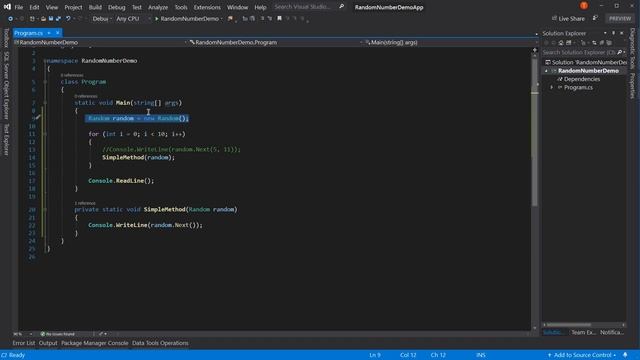Click the screwdriver quick-action icon on line 9
Image resolution: width=640 pixels, height=360 pixels.
38,118
